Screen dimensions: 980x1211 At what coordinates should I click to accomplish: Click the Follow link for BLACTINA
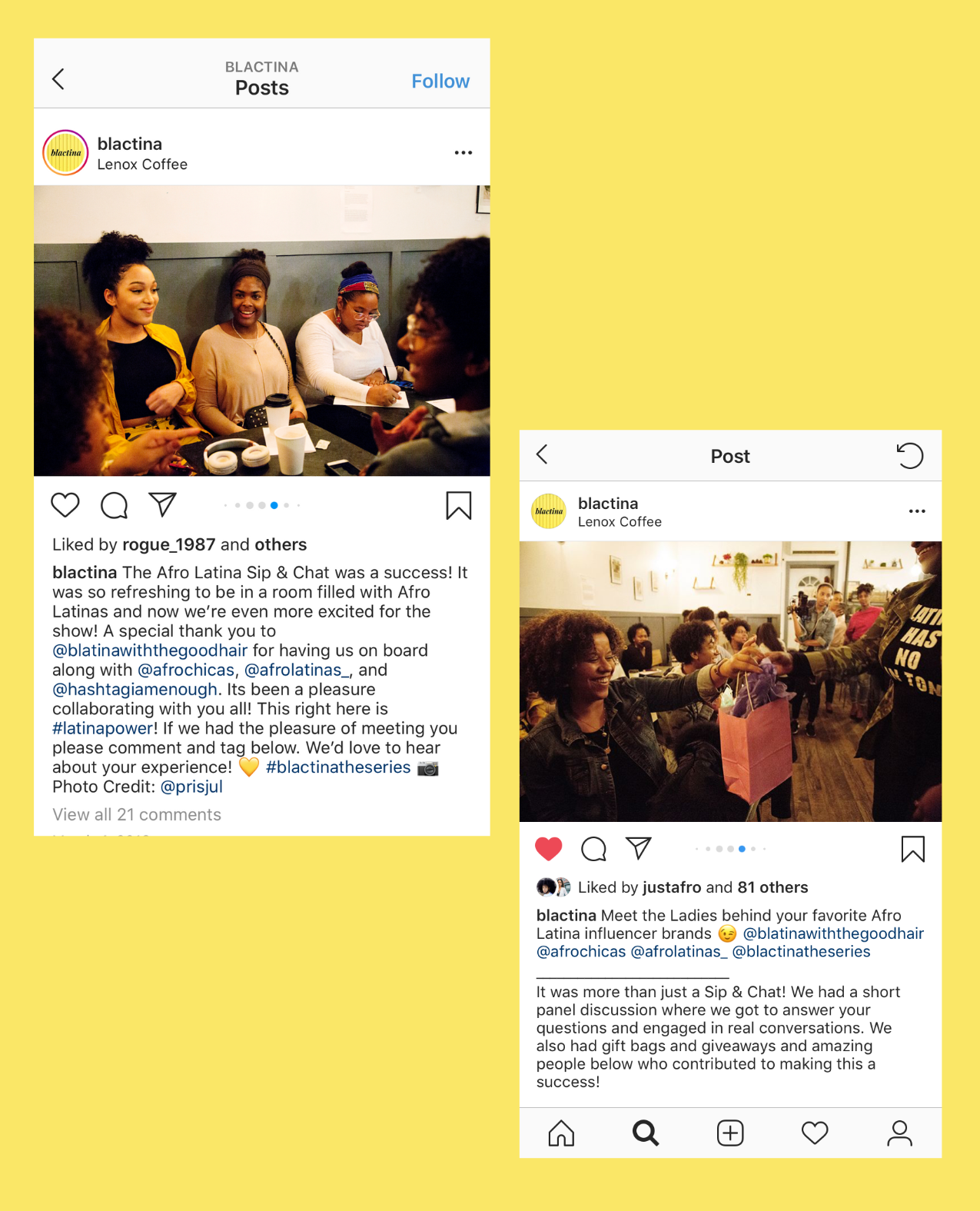tap(440, 82)
